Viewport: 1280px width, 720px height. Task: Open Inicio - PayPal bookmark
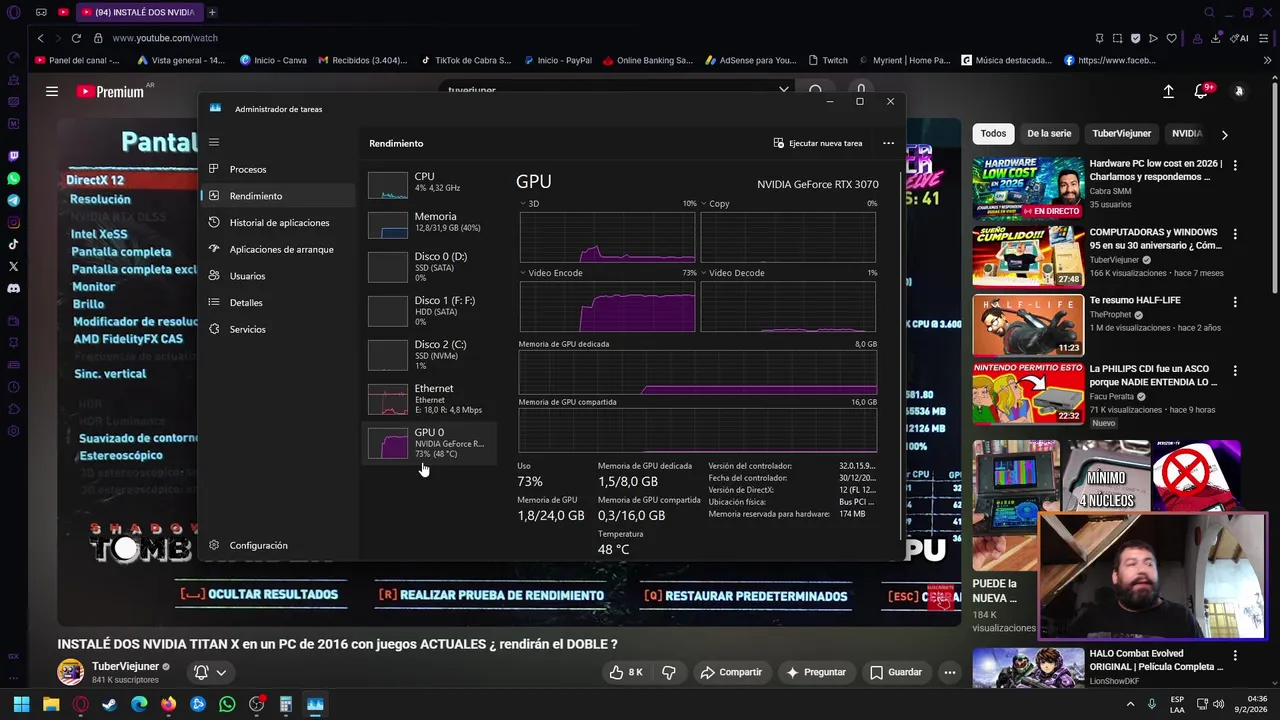coord(557,60)
